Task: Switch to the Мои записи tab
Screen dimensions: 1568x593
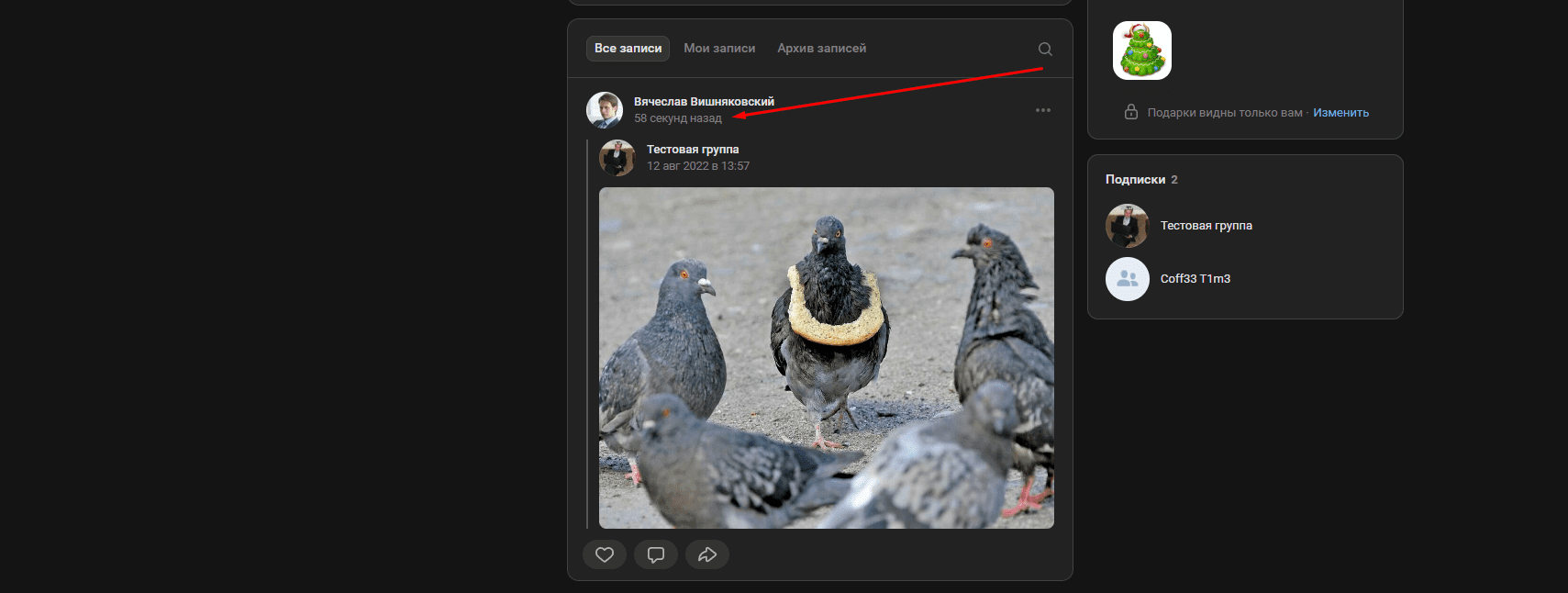Action: pyautogui.click(x=719, y=49)
